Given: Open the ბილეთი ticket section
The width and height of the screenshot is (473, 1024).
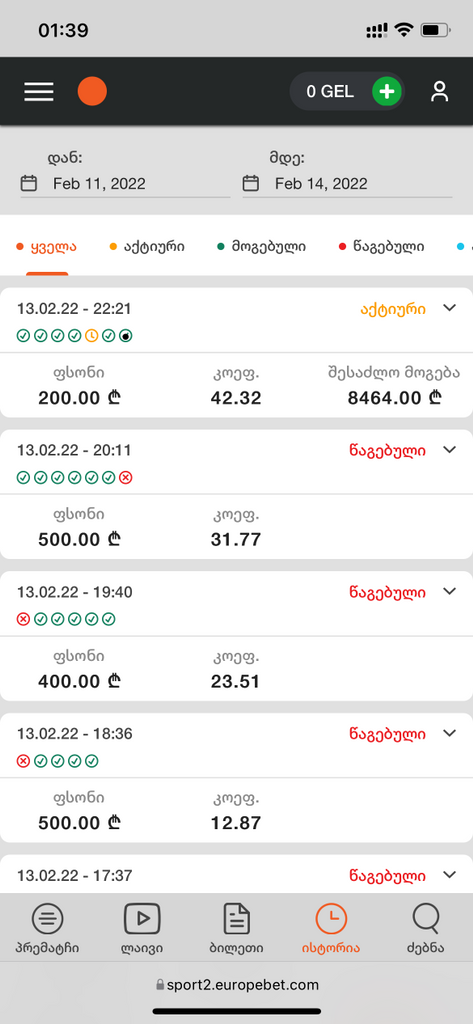Looking at the screenshot, I should [236, 929].
